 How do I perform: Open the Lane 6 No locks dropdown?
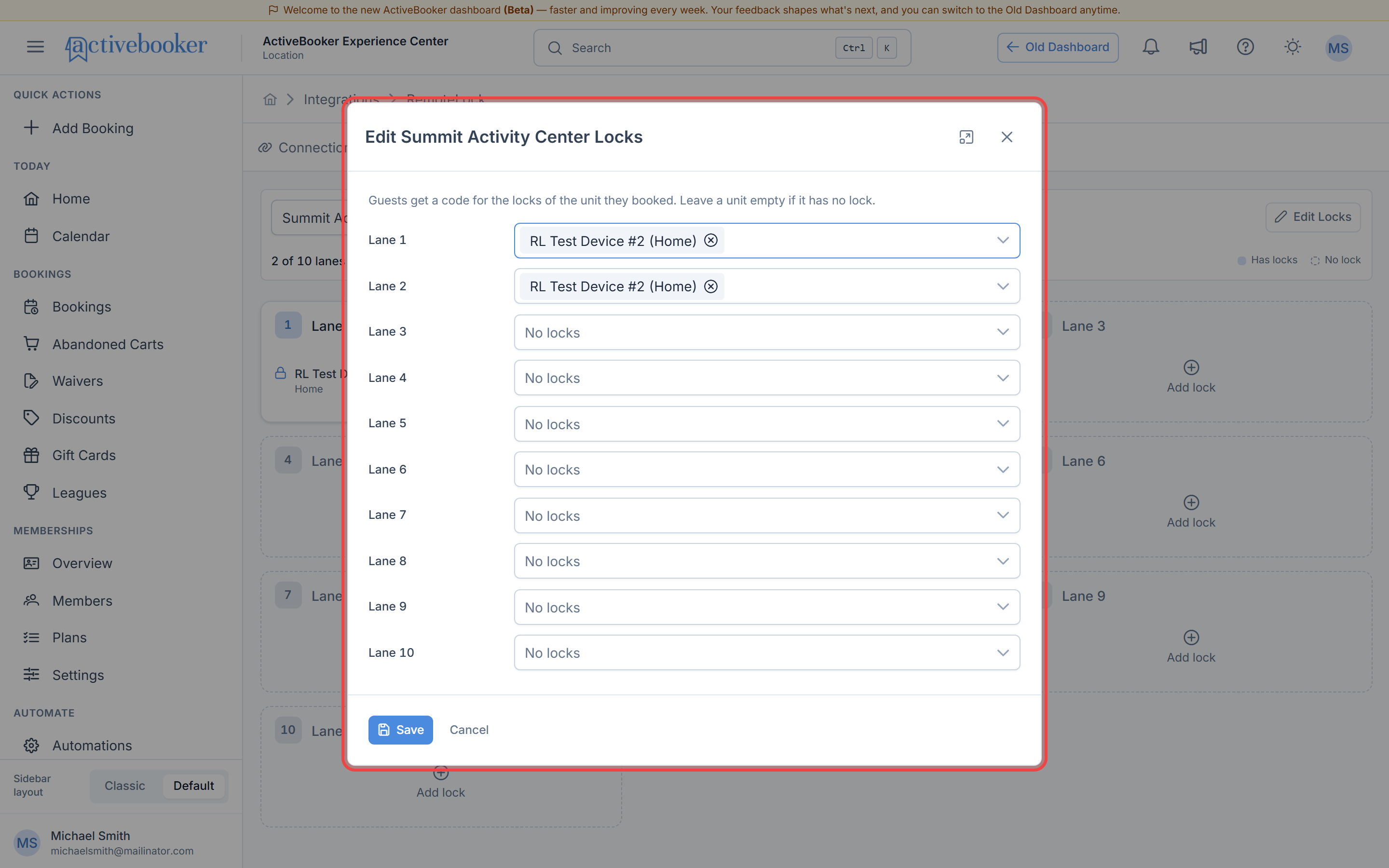point(767,470)
